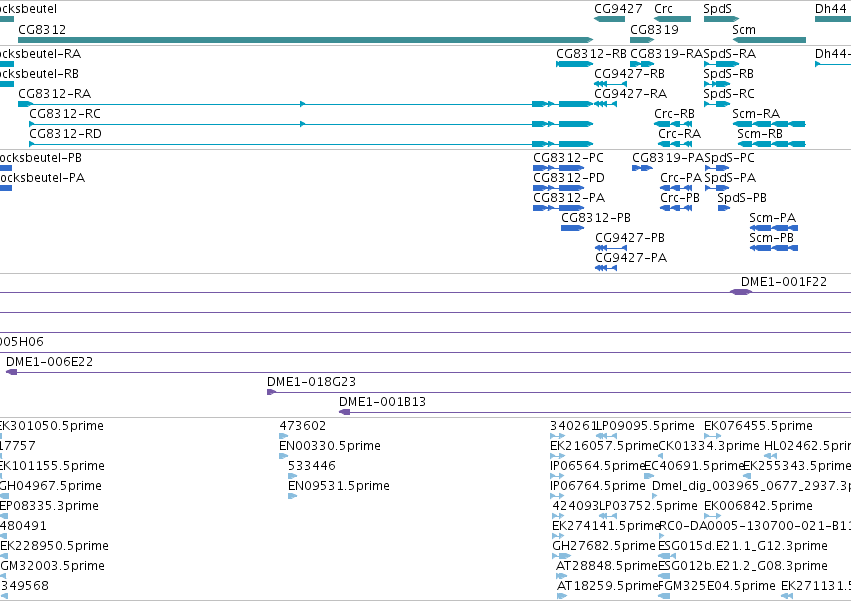Click protein Crc-PB label
The image size is (851, 601).
tap(680, 198)
